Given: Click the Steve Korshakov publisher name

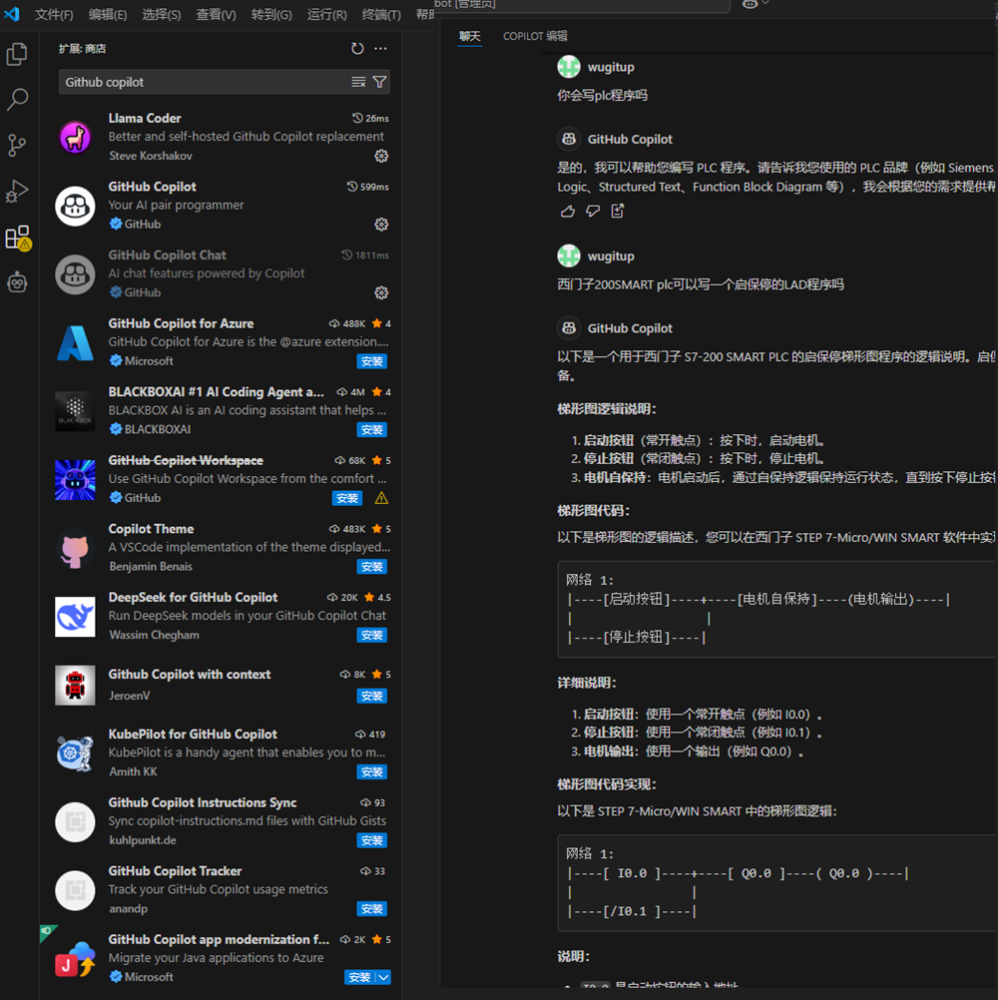Looking at the screenshot, I should pos(150,156).
